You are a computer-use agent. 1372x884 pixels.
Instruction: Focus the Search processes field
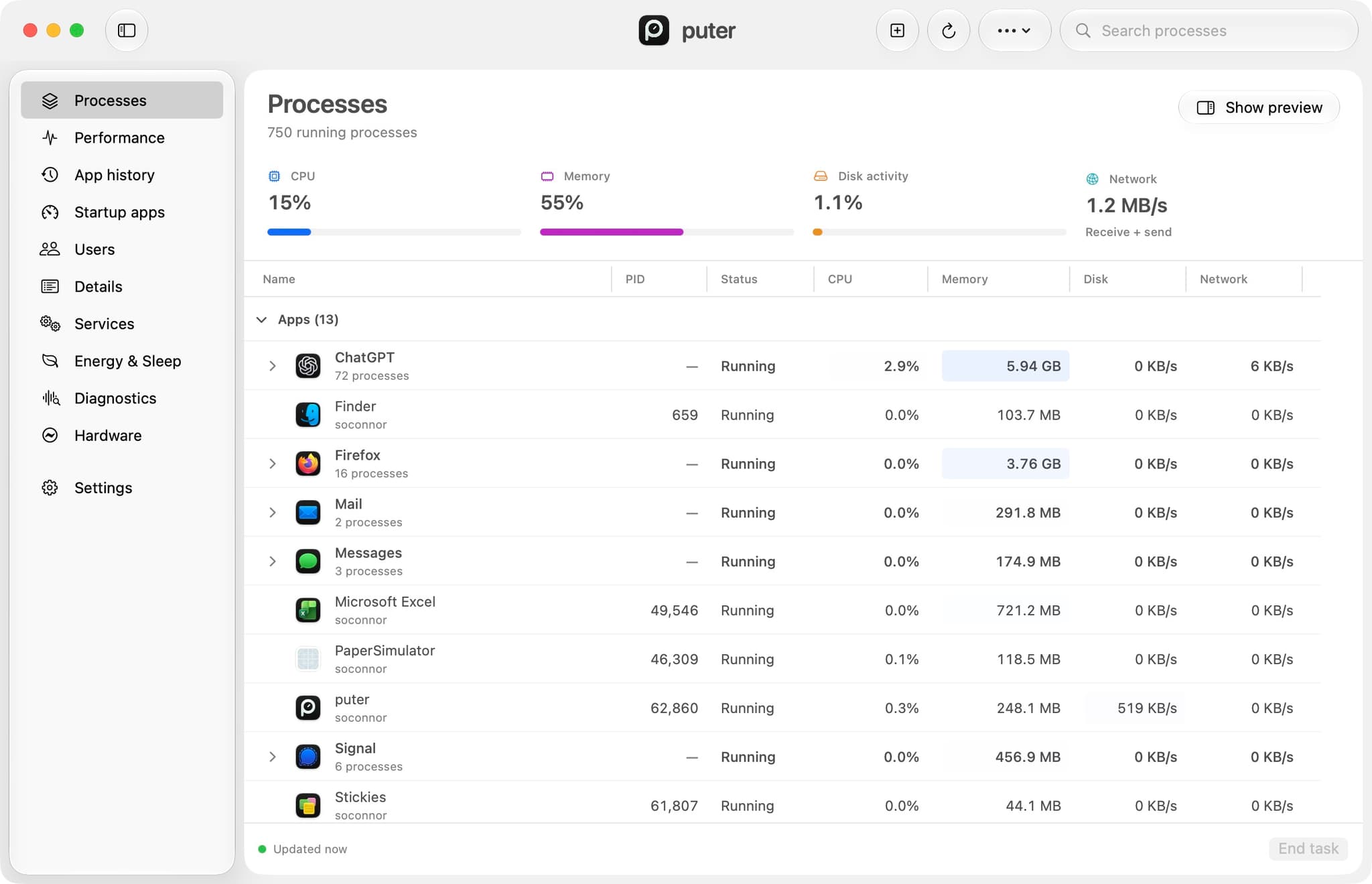click(x=1209, y=30)
